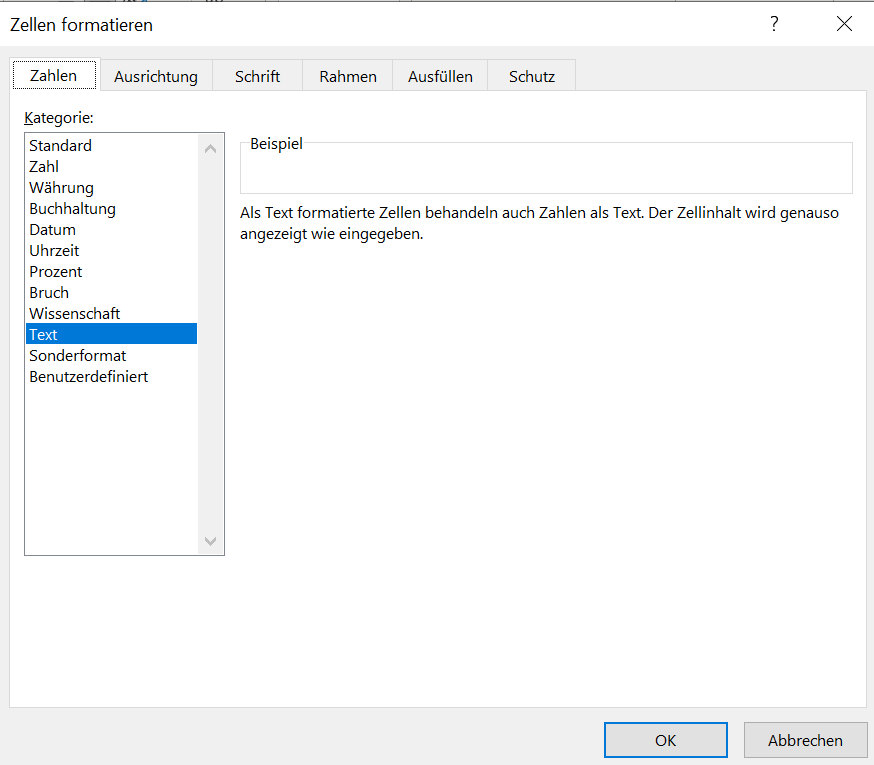Select the Währung category
Screen dimensions: 874x765
click(x=61, y=188)
